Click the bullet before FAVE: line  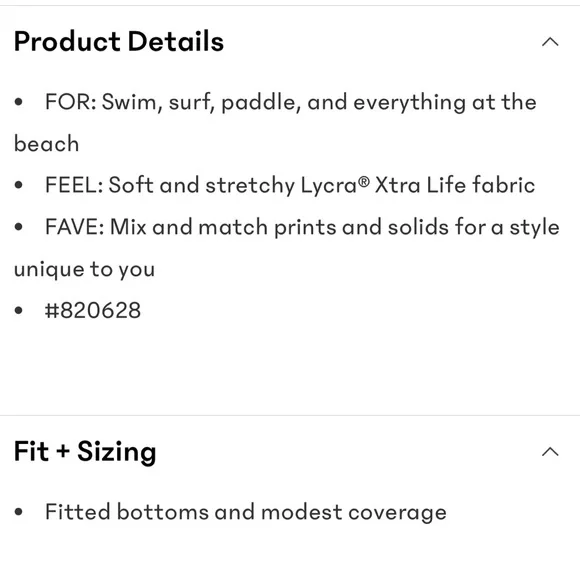coord(18,227)
